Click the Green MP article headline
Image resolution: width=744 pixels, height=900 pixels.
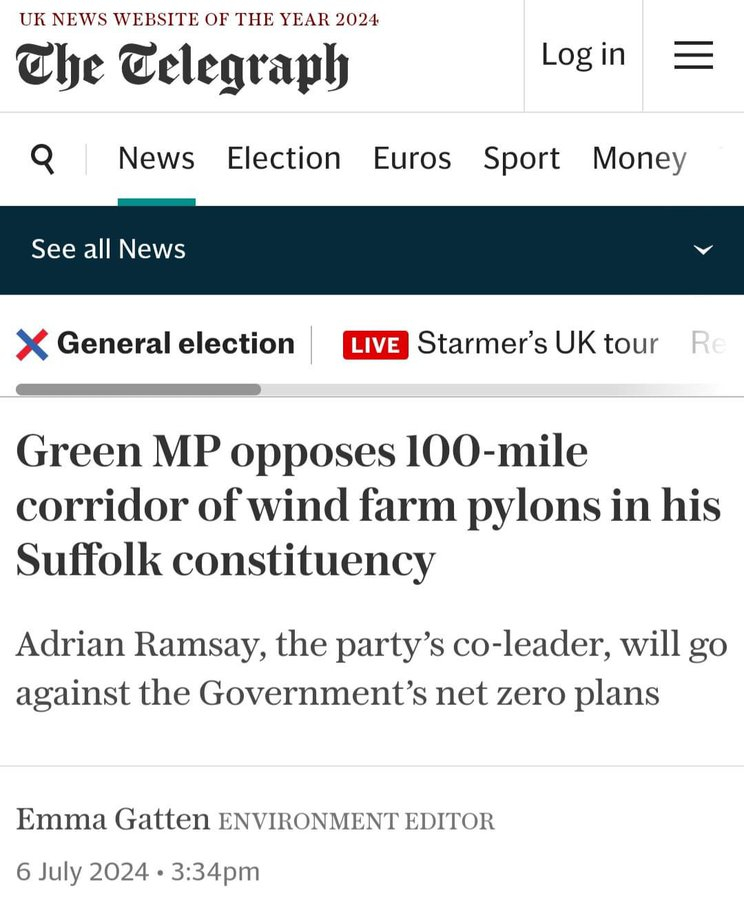pos(368,506)
